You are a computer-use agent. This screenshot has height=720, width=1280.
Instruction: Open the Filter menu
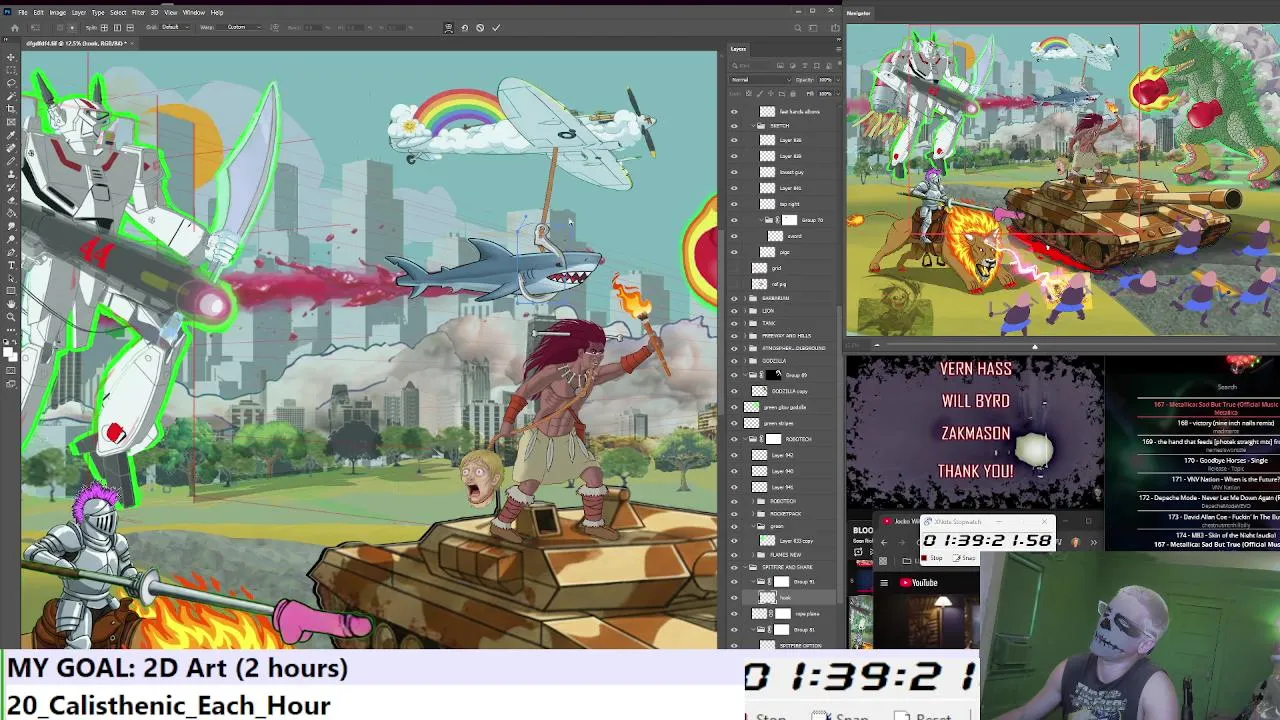[138, 12]
